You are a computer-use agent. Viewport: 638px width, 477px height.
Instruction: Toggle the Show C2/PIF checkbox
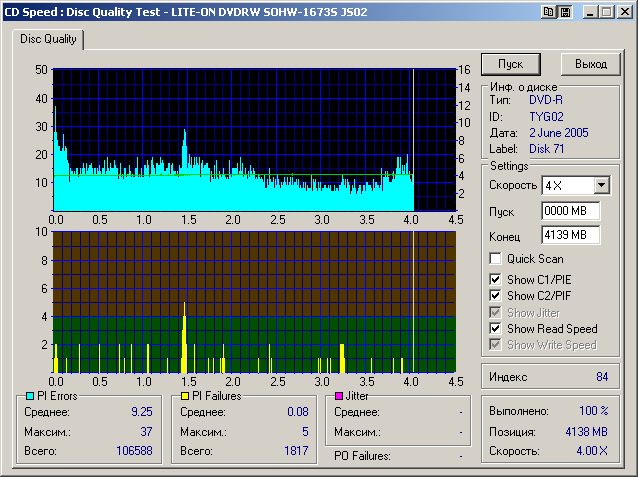[495, 296]
